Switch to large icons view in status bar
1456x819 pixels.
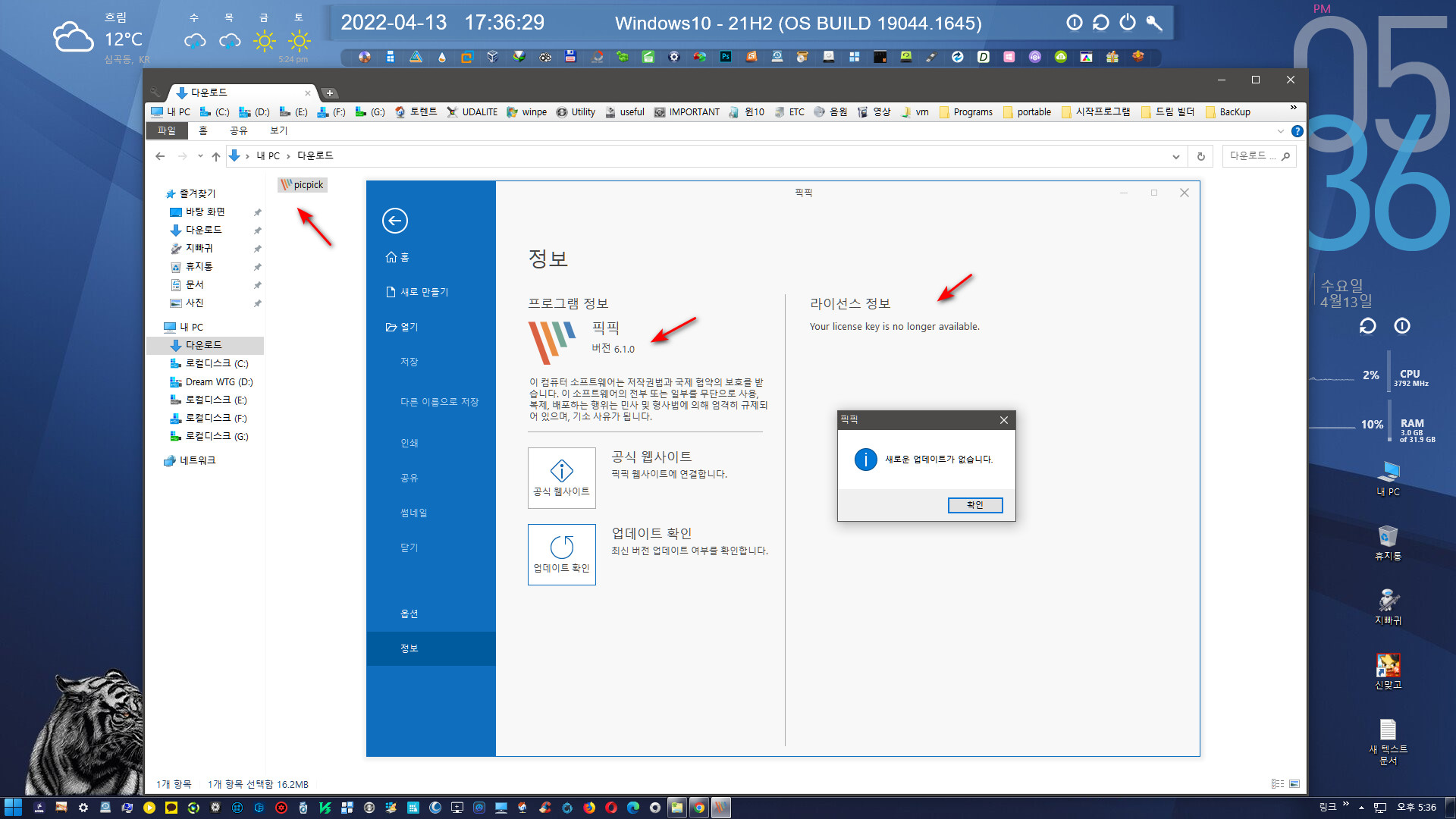pos(1294,784)
